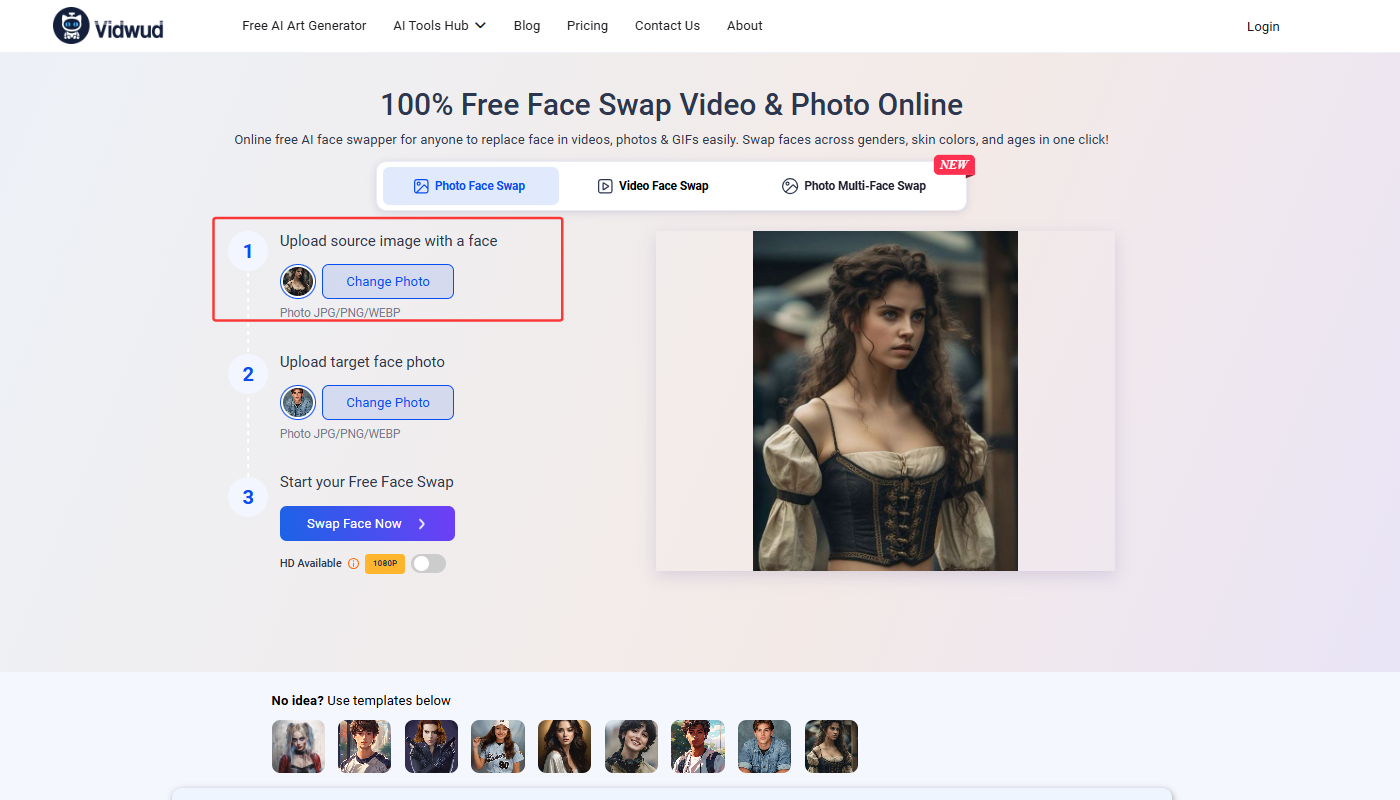Select the Photo Face Swap tab
The height and width of the screenshot is (800, 1400).
(470, 186)
